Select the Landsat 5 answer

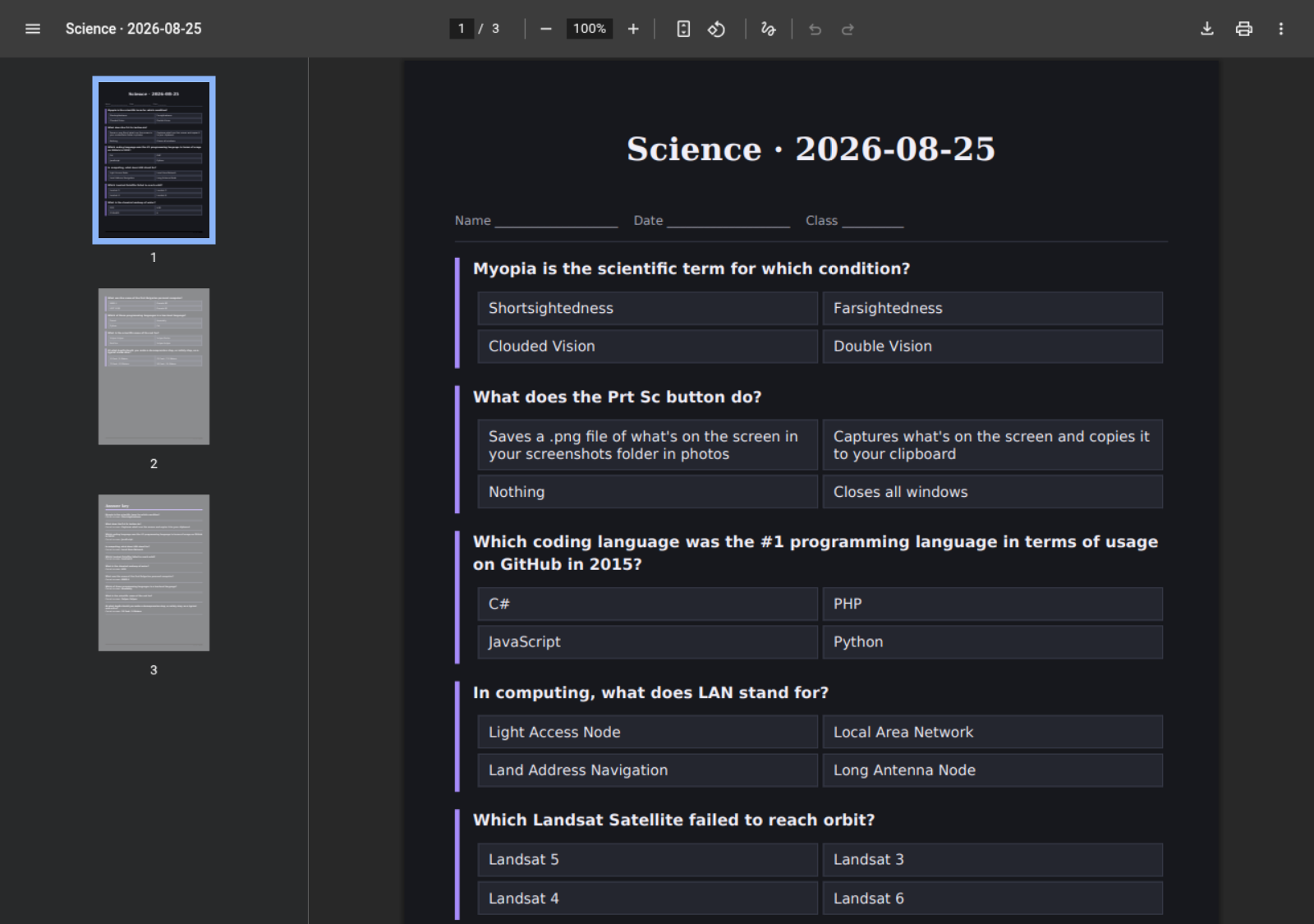(648, 860)
